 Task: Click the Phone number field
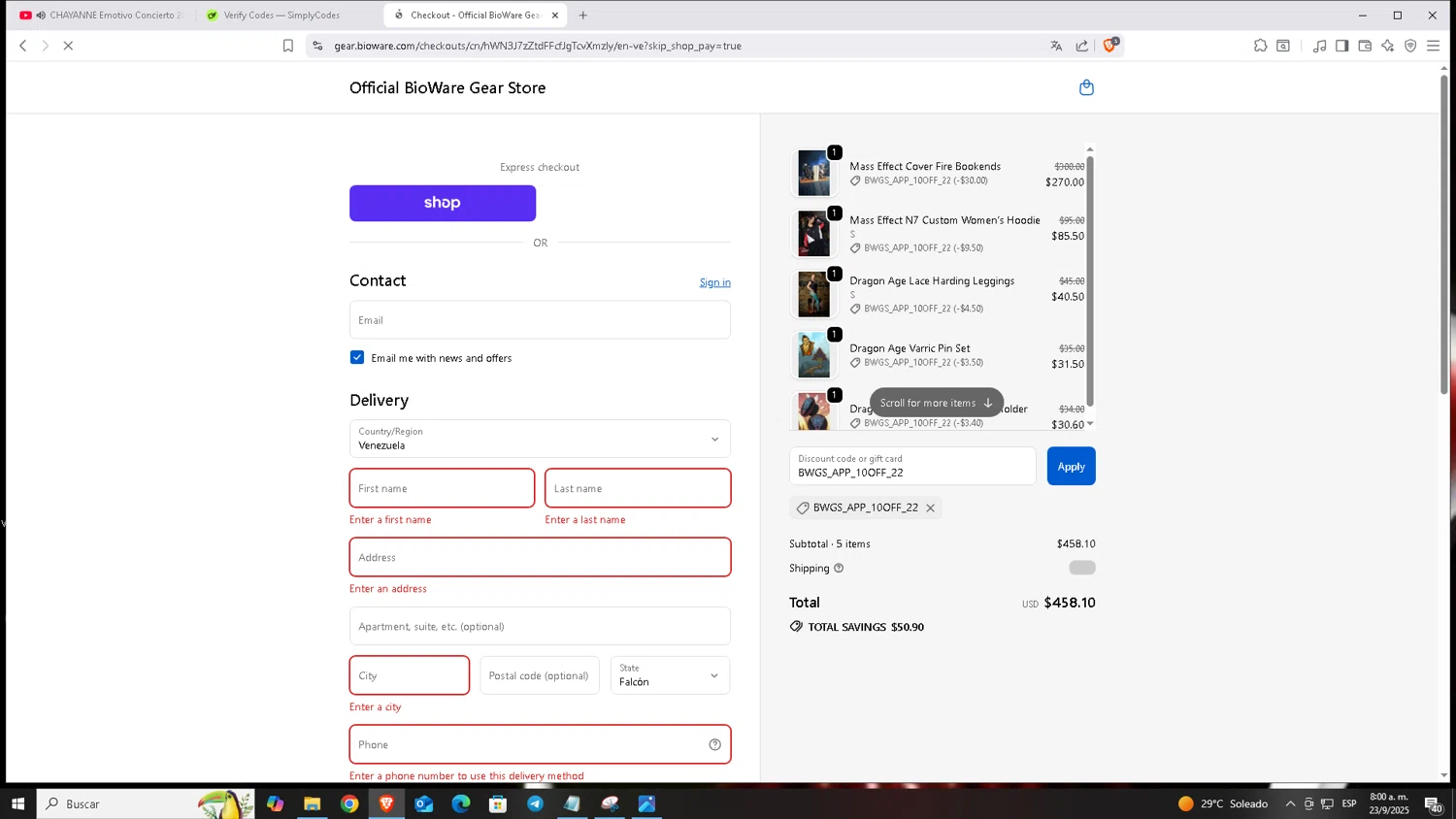(x=540, y=744)
